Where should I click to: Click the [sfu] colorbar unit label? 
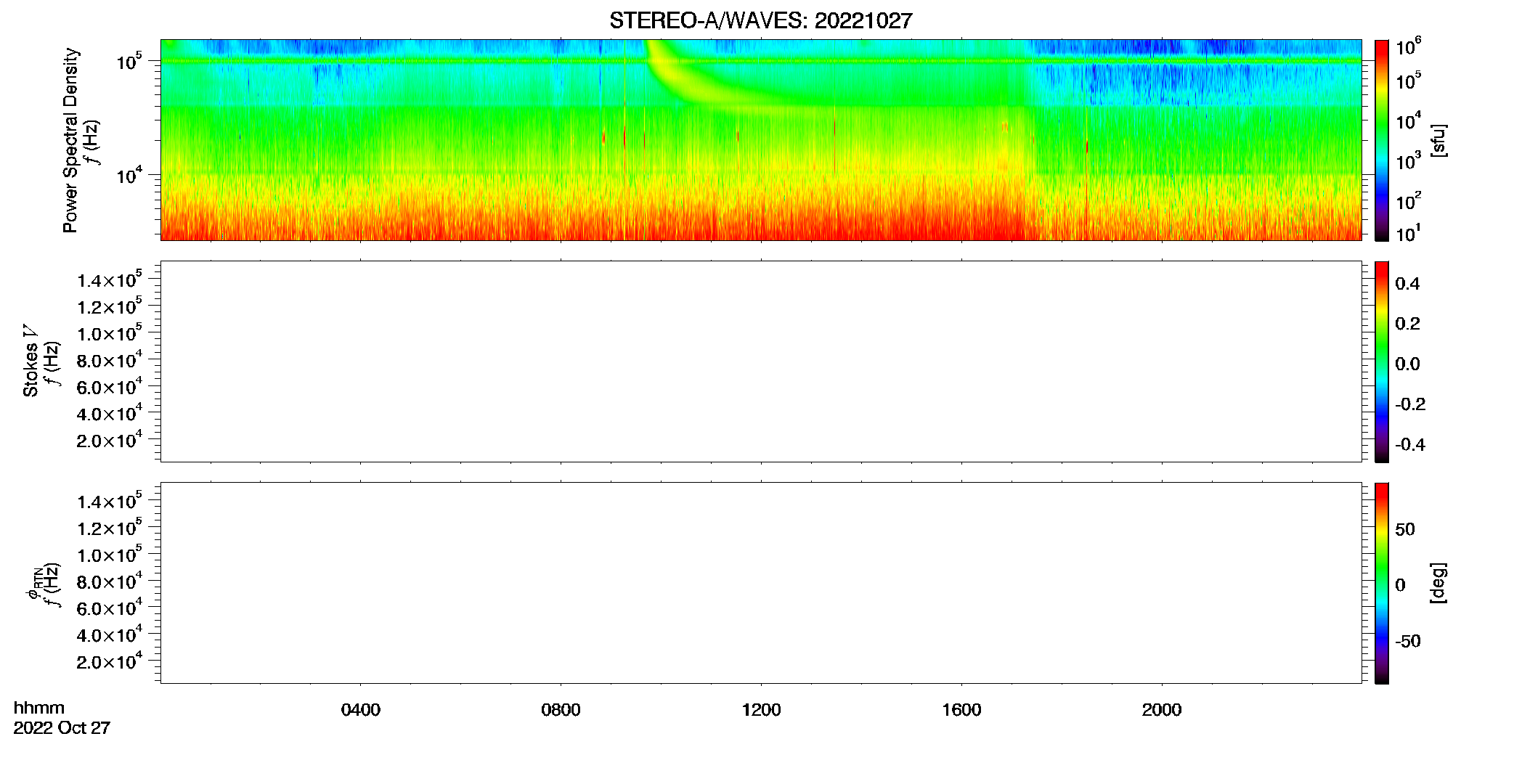click(x=1438, y=140)
